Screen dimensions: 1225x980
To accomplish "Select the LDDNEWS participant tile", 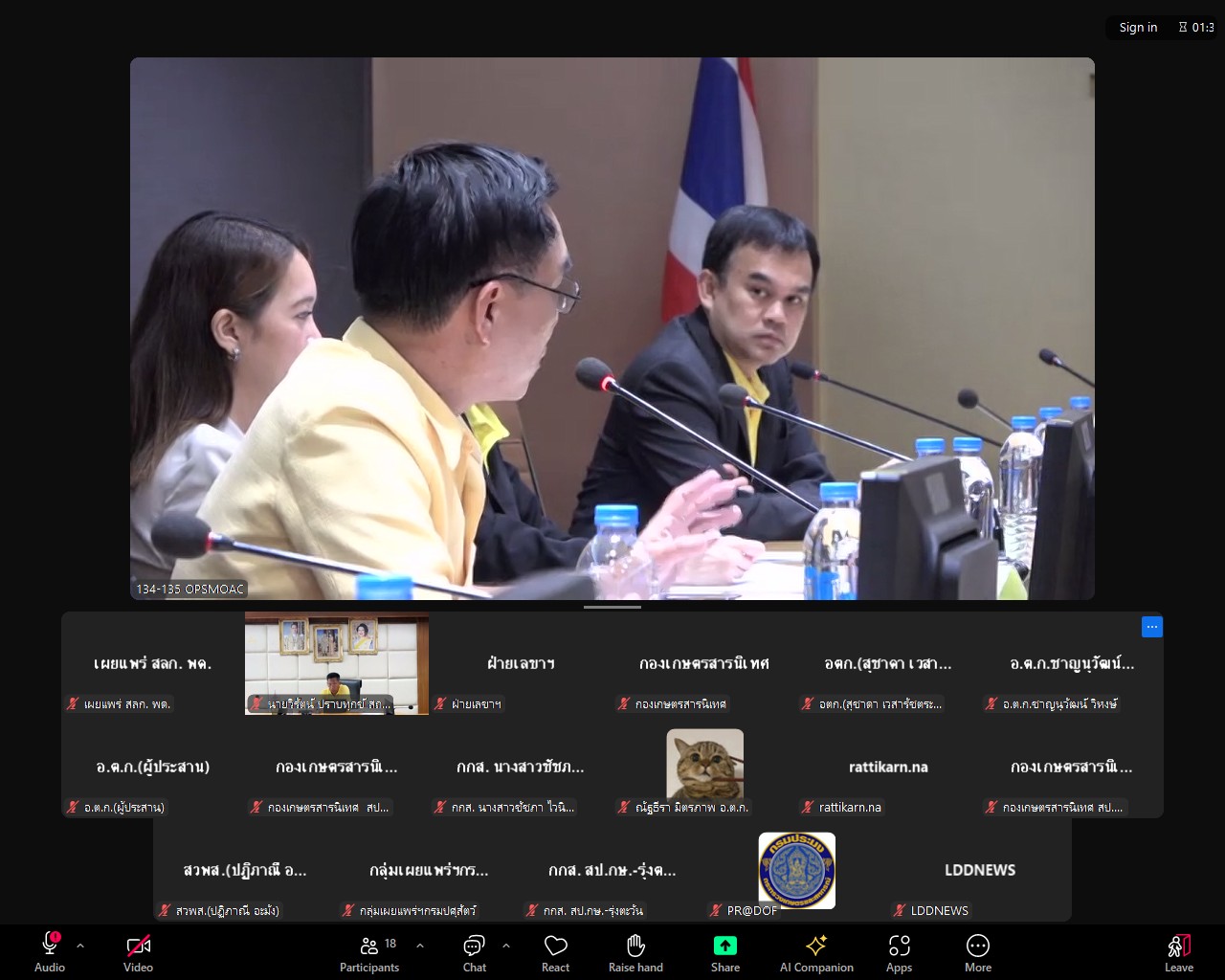I will pos(979,871).
